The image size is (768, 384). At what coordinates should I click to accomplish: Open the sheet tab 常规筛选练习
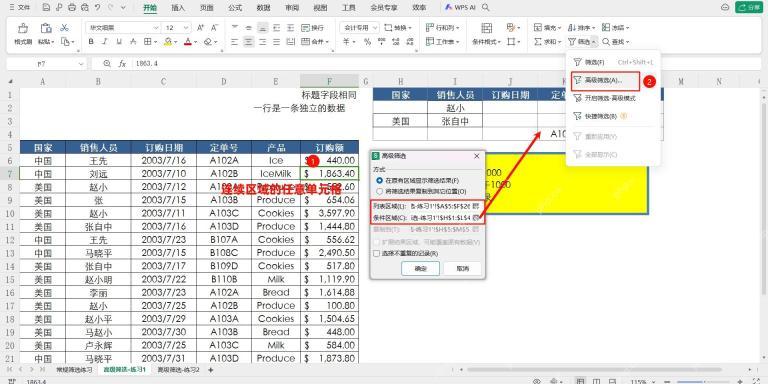73,370
